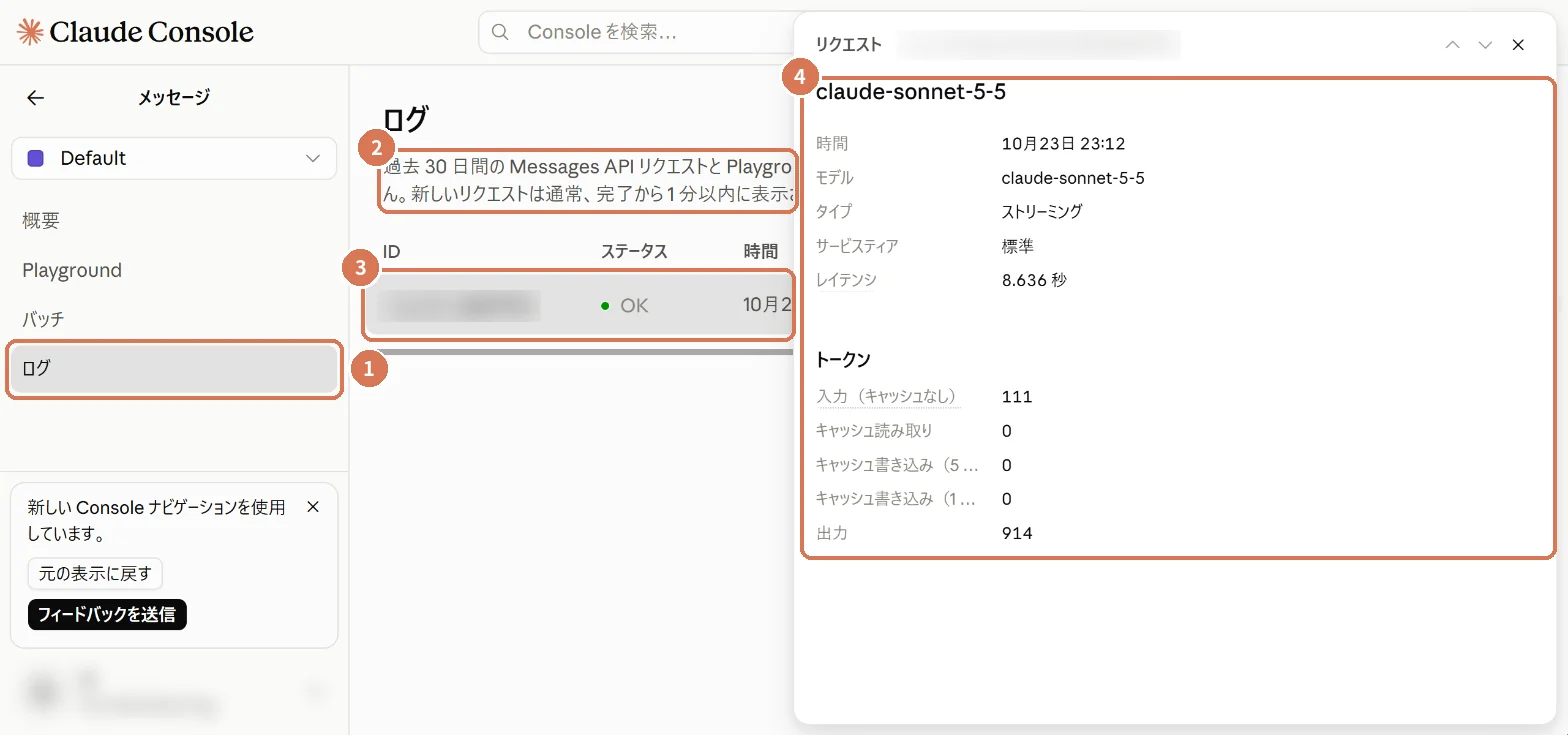Viewport: 1568px width, 735px height.
Task: Click the ID column header
Action: pos(391,251)
